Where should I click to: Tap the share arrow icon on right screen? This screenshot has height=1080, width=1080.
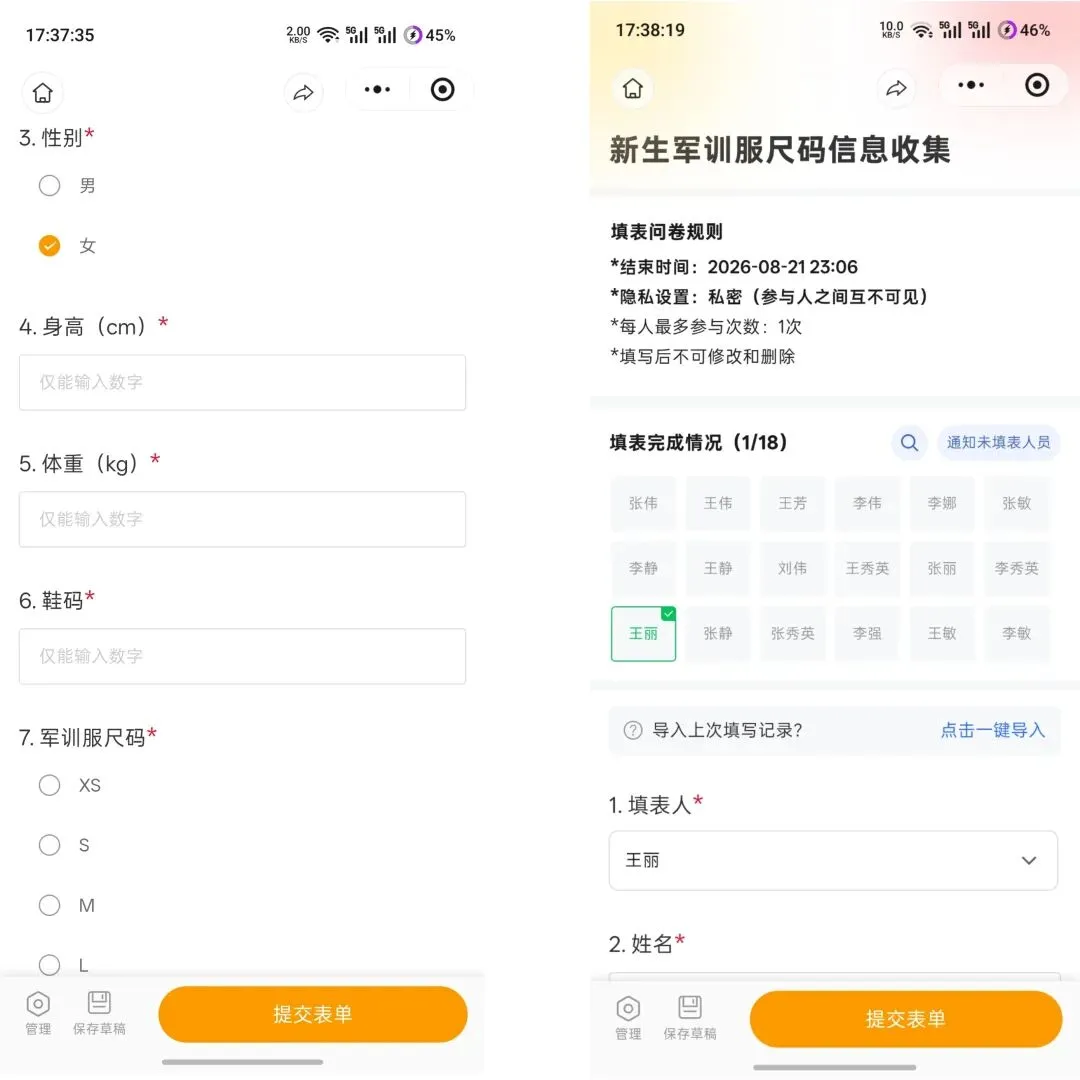pyautogui.click(x=895, y=87)
